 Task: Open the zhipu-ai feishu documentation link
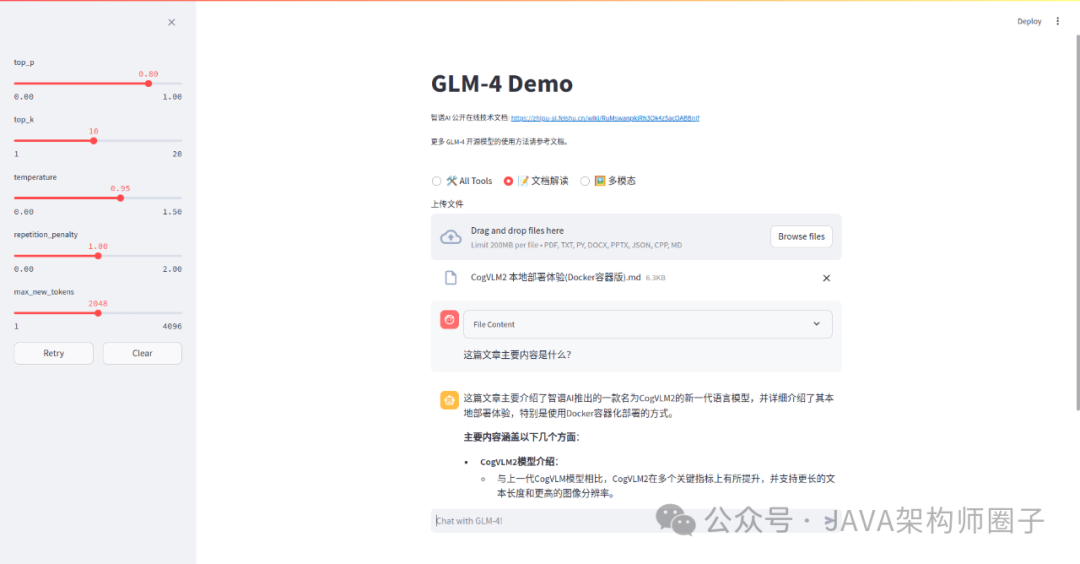(605, 118)
